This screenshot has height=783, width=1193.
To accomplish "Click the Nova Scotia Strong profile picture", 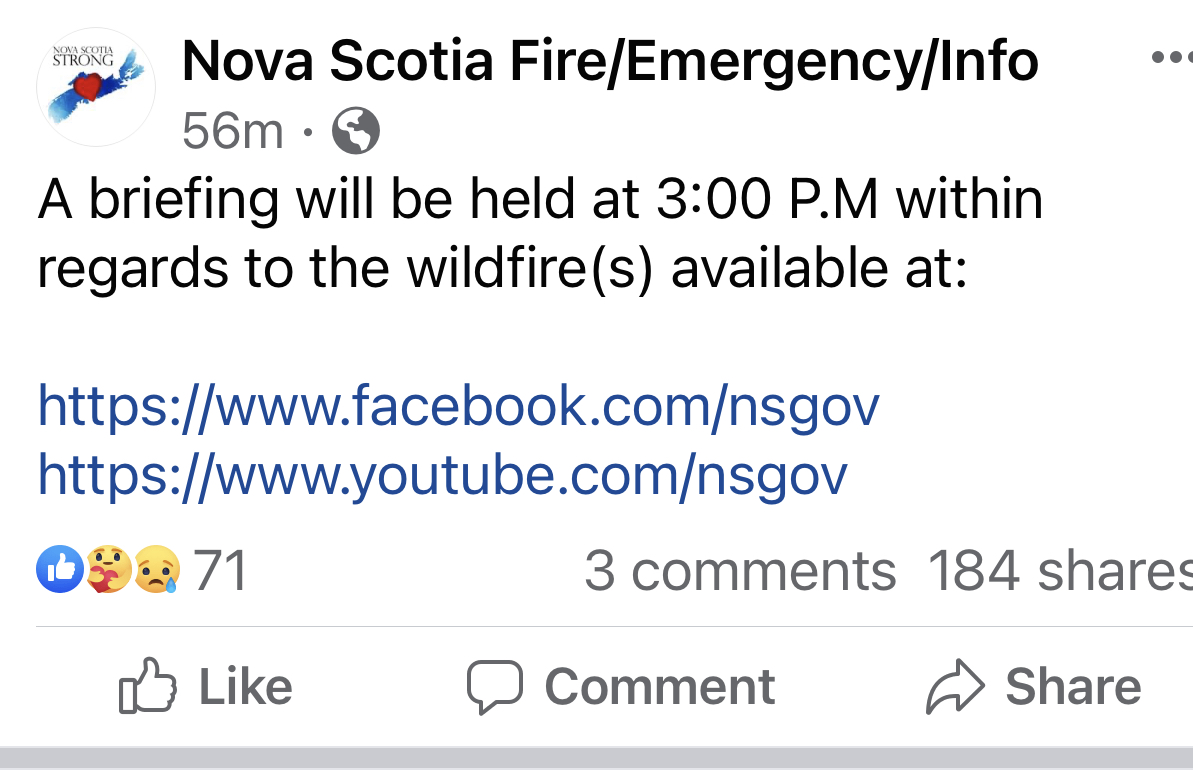I will [x=95, y=87].
